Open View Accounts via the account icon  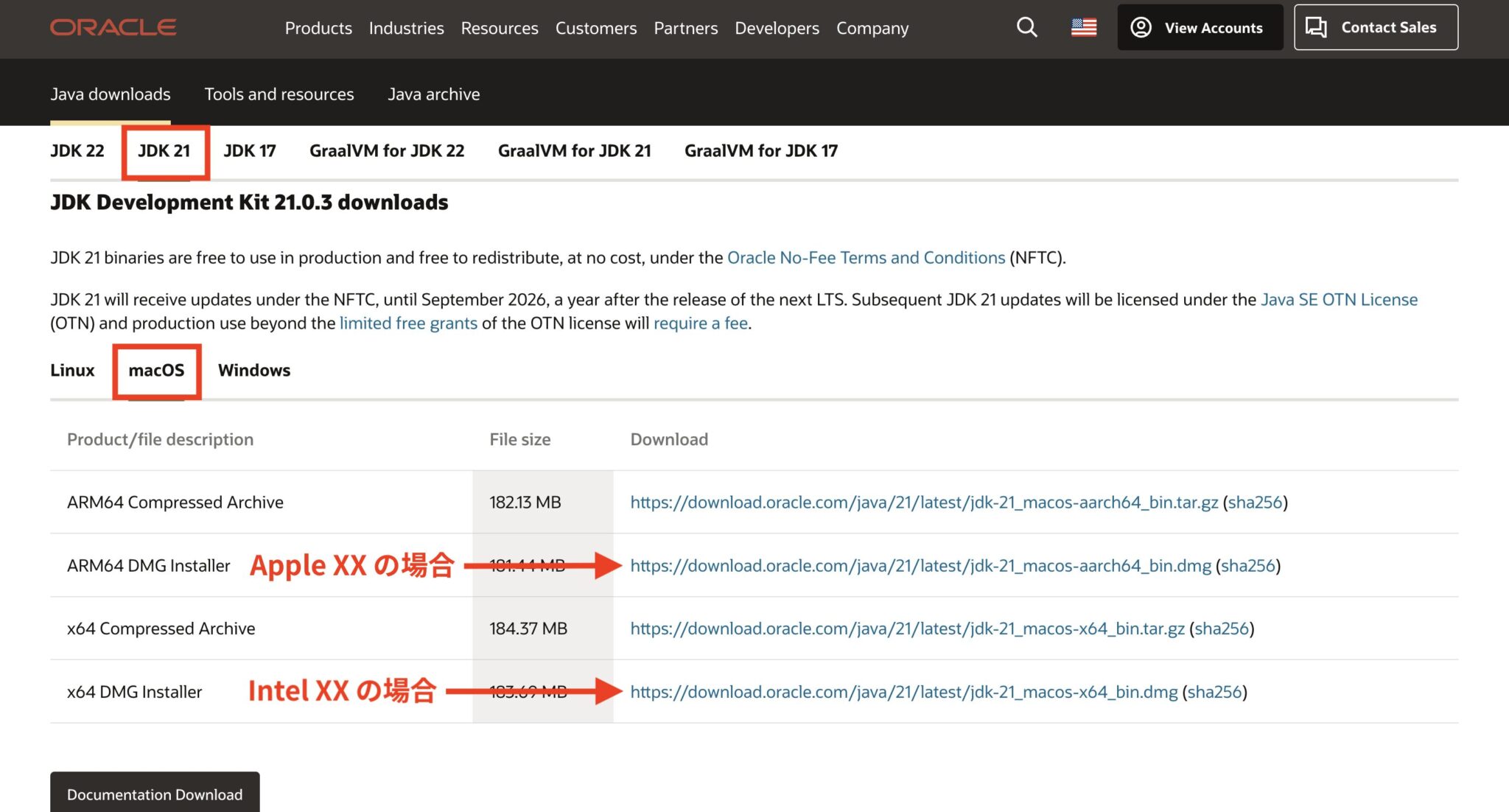coord(1200,27)
